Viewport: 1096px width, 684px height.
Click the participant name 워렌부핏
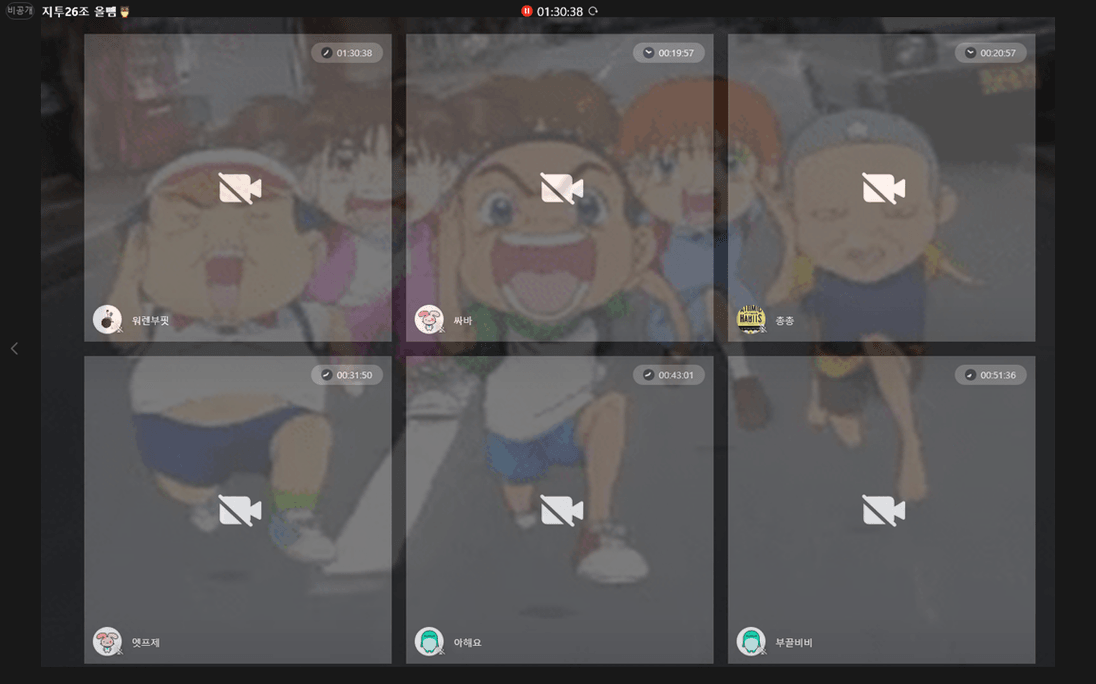click(150, 321)
